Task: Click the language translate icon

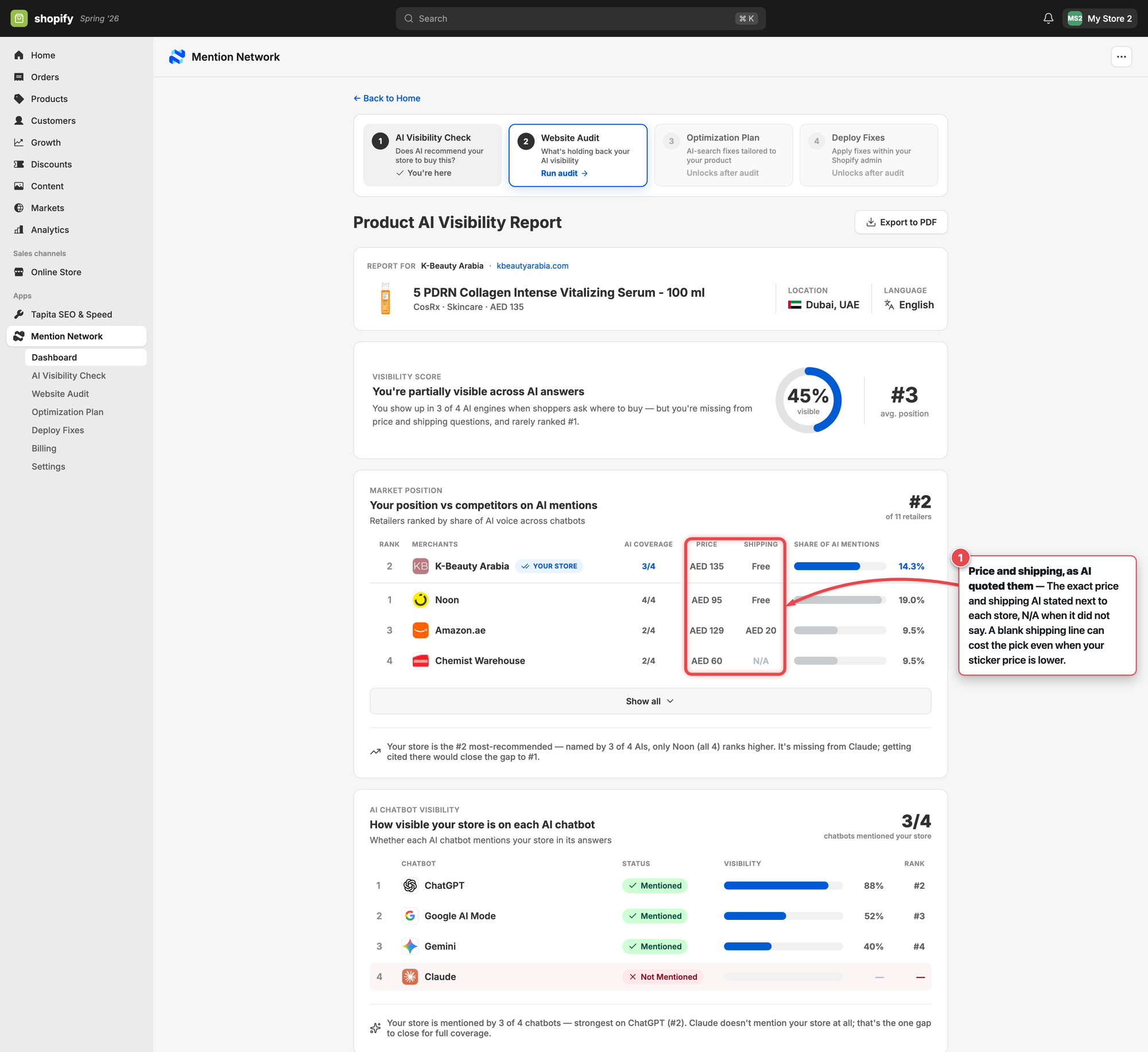Action: (889, 305)
